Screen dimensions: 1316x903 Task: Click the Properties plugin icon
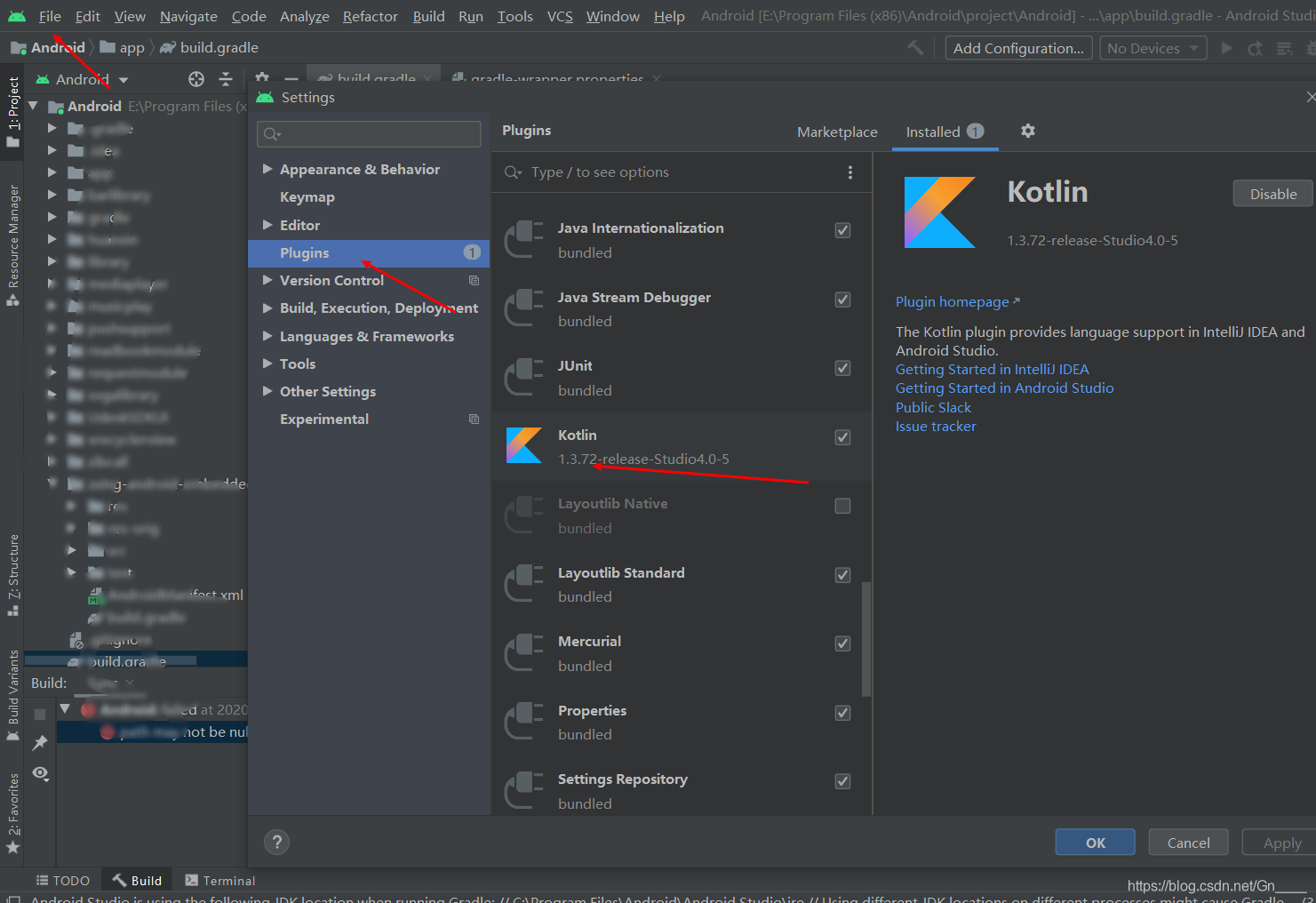tap(524, 721)
